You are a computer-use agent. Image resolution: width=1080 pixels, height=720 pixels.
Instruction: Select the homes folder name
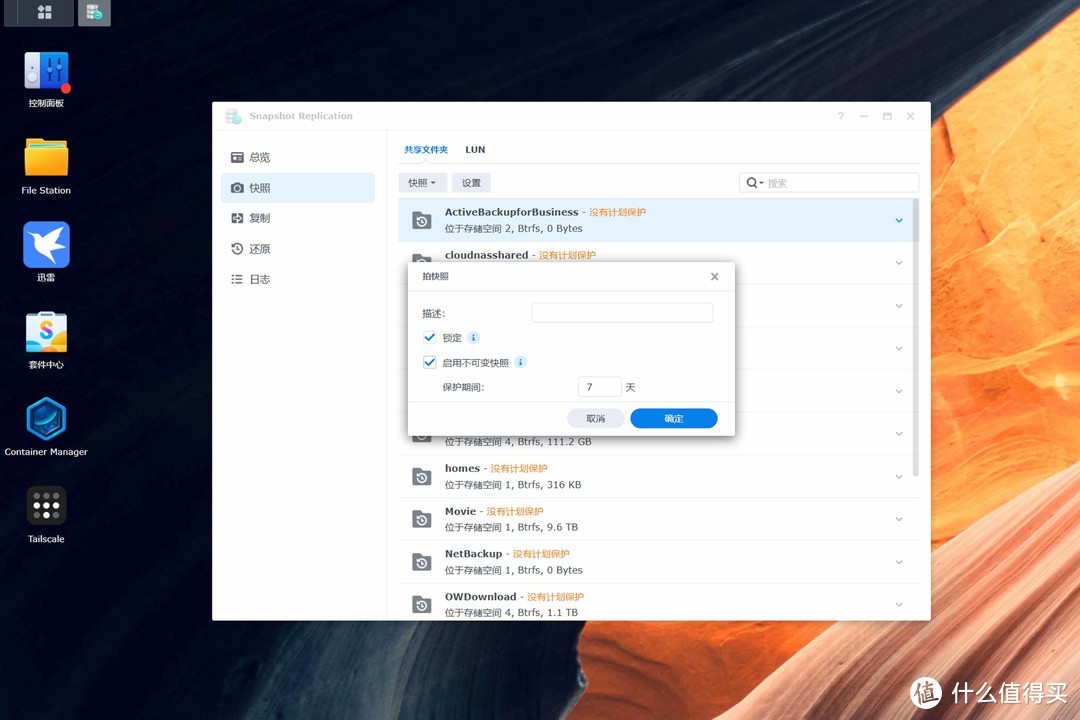tap(462, 469)
